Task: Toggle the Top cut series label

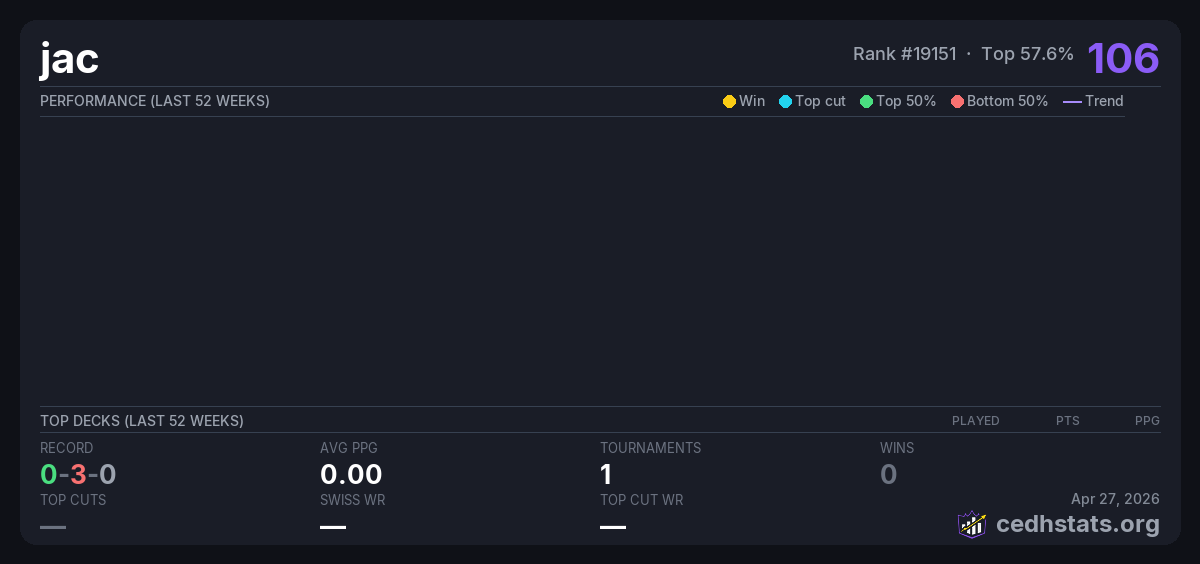Action: (x=820, y=101)
